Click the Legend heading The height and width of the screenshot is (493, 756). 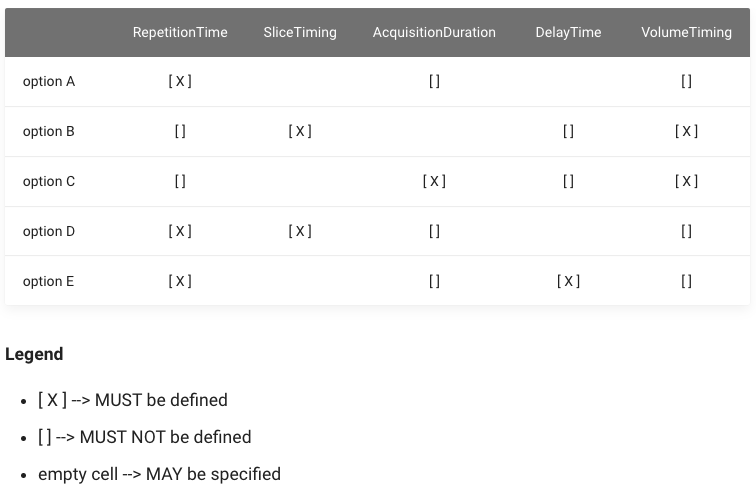pyautogui.click(x=34, y=354)
